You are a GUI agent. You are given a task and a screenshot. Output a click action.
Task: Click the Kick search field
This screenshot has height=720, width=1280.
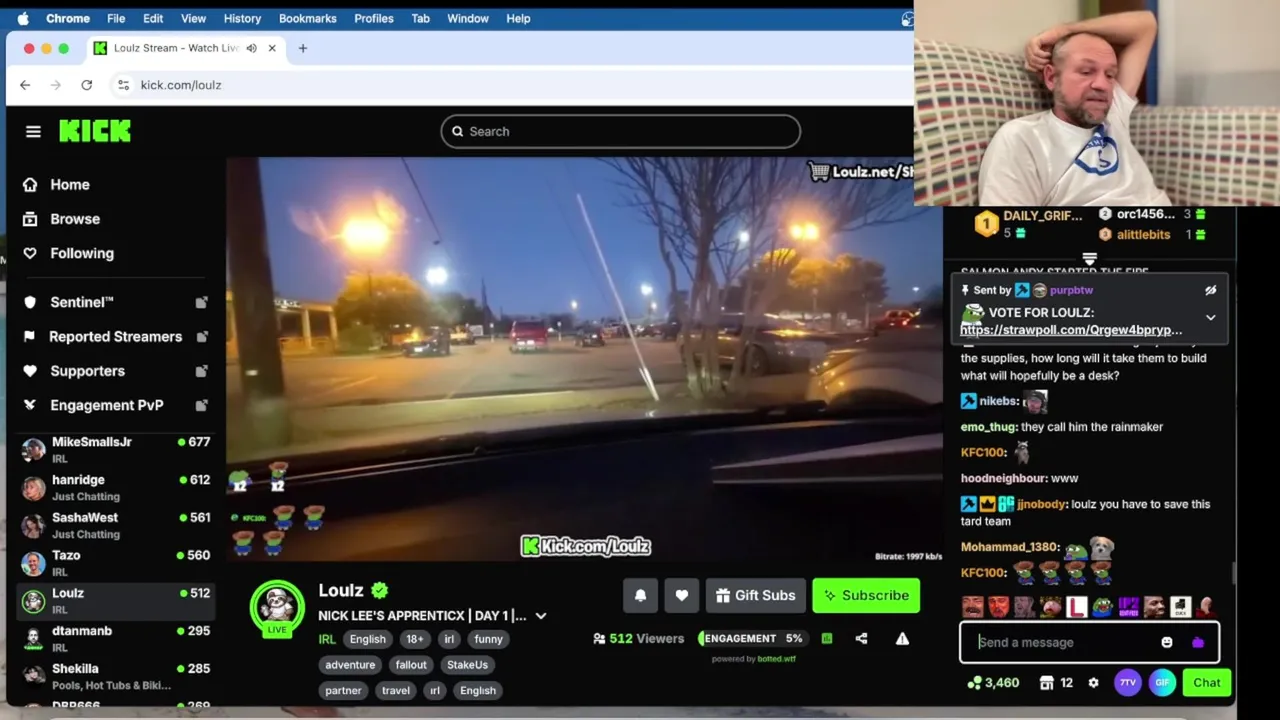click(620, 131)
